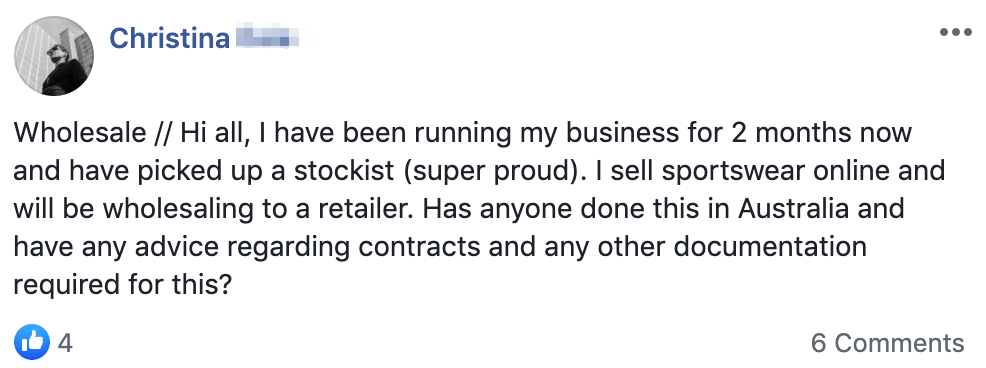Click the word wholesaling in the third line

tap(180, 210)
